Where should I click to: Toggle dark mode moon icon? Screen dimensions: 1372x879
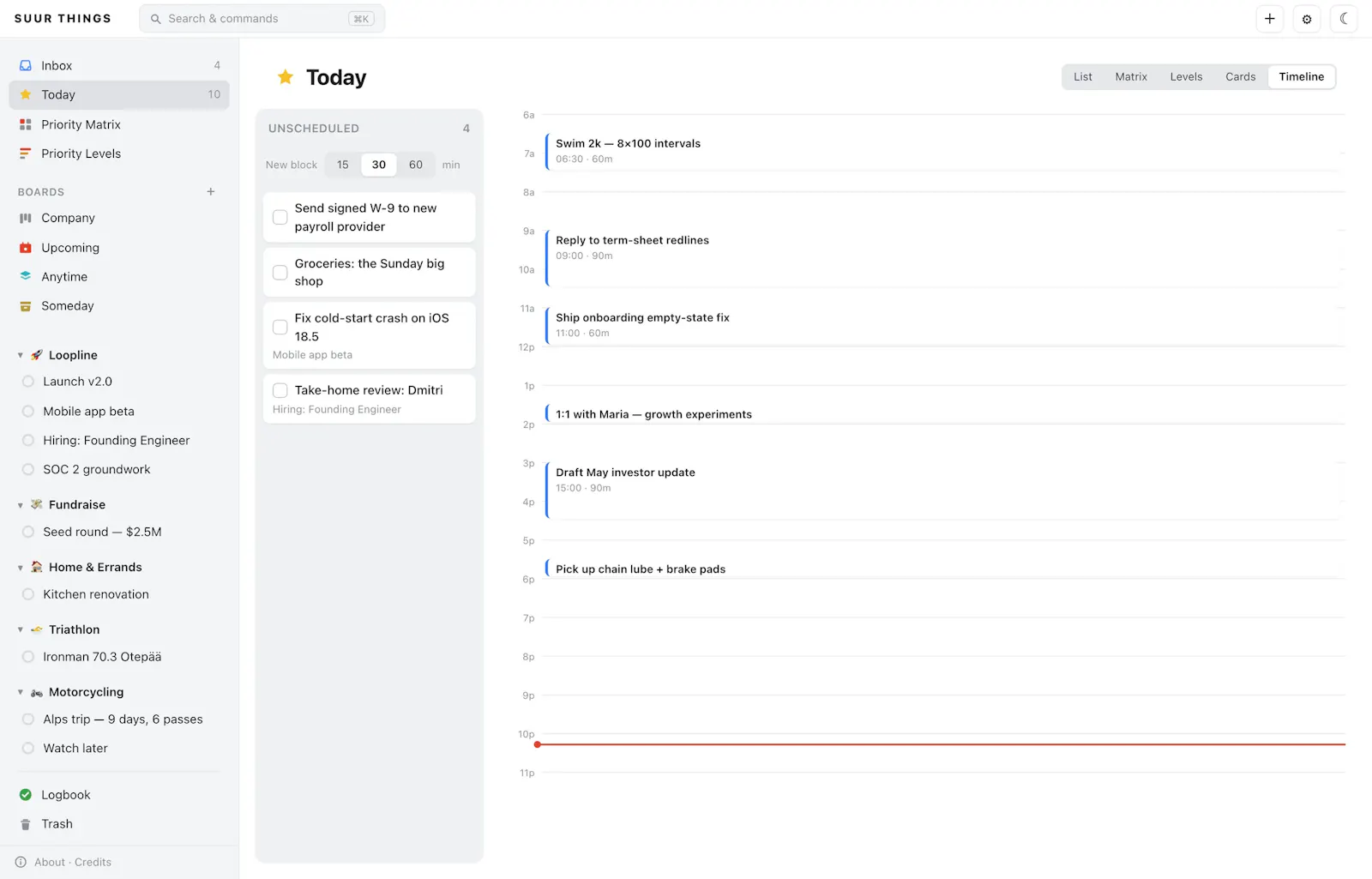(1344, 19)
